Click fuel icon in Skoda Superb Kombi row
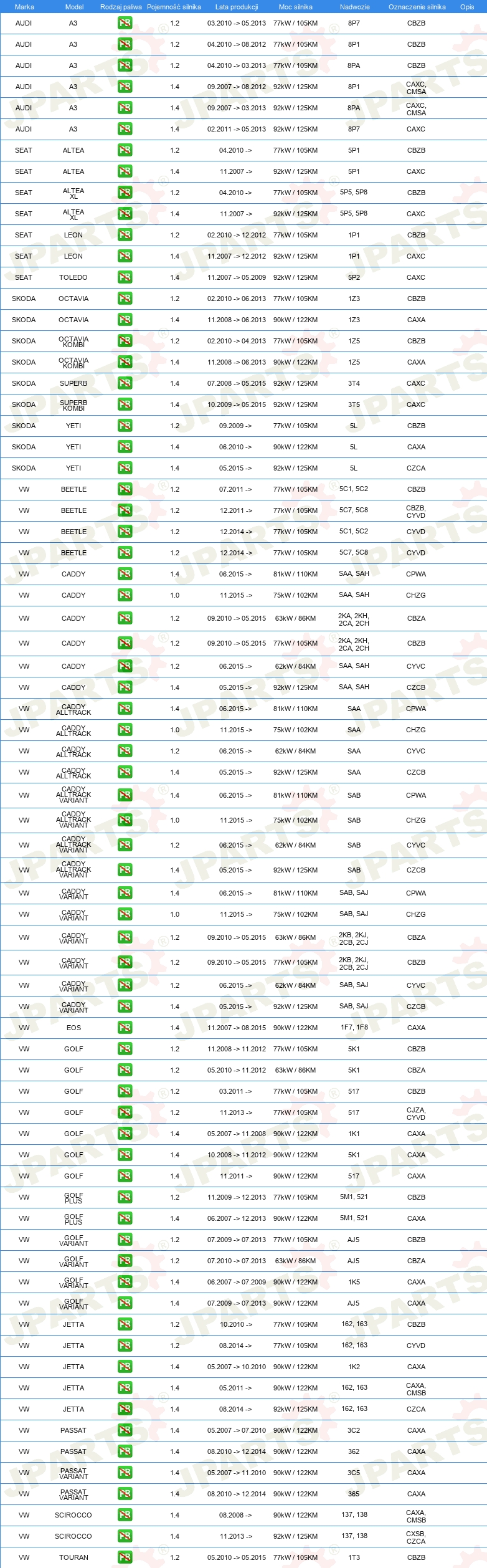This screenshot has height=1568, width=487. pos(125,404)
